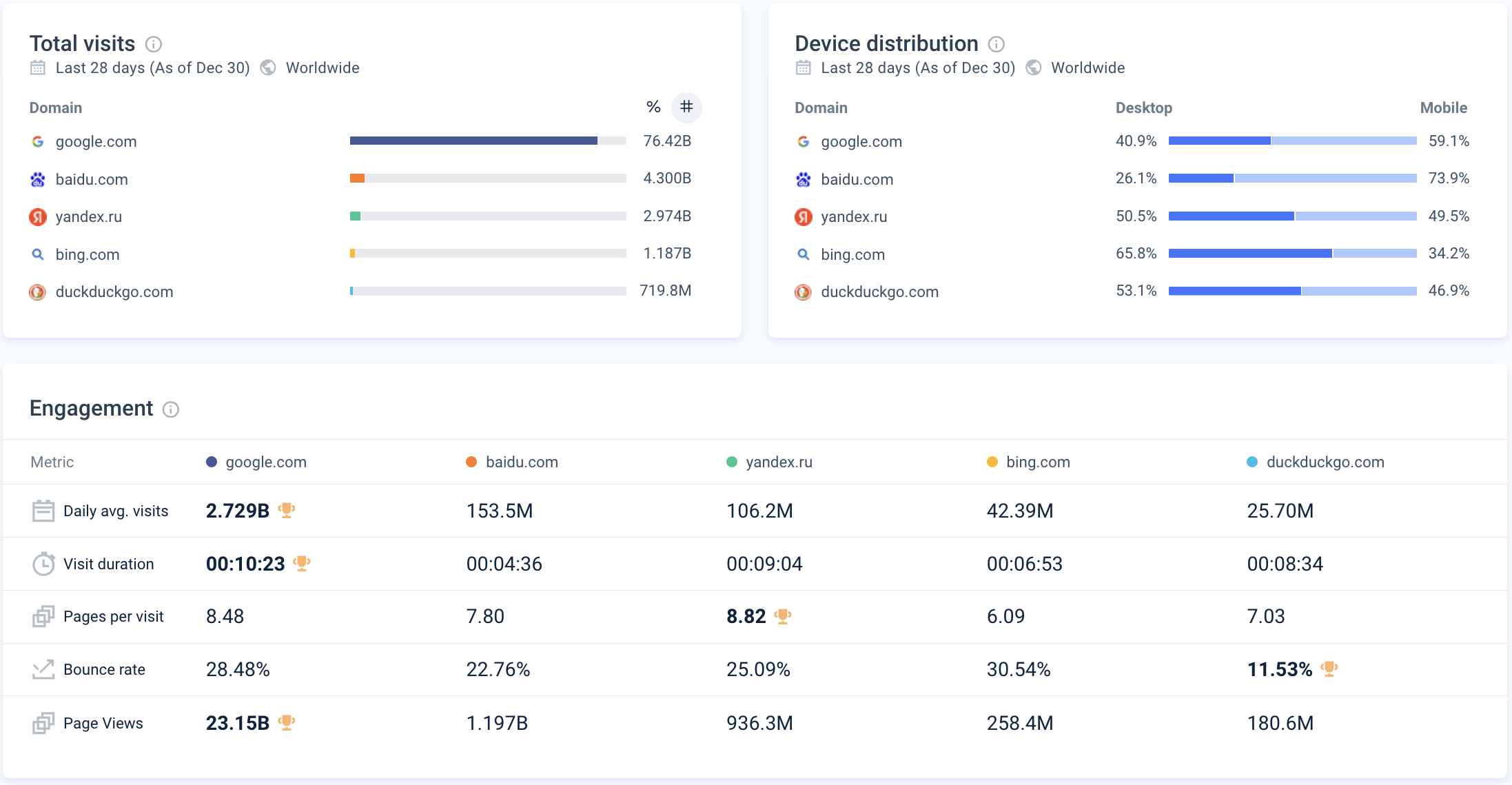The width and height of the screenshot is (1512, 785).
Task: Click Baidu favicon in Total visits
Action: (x=38, y=179)
